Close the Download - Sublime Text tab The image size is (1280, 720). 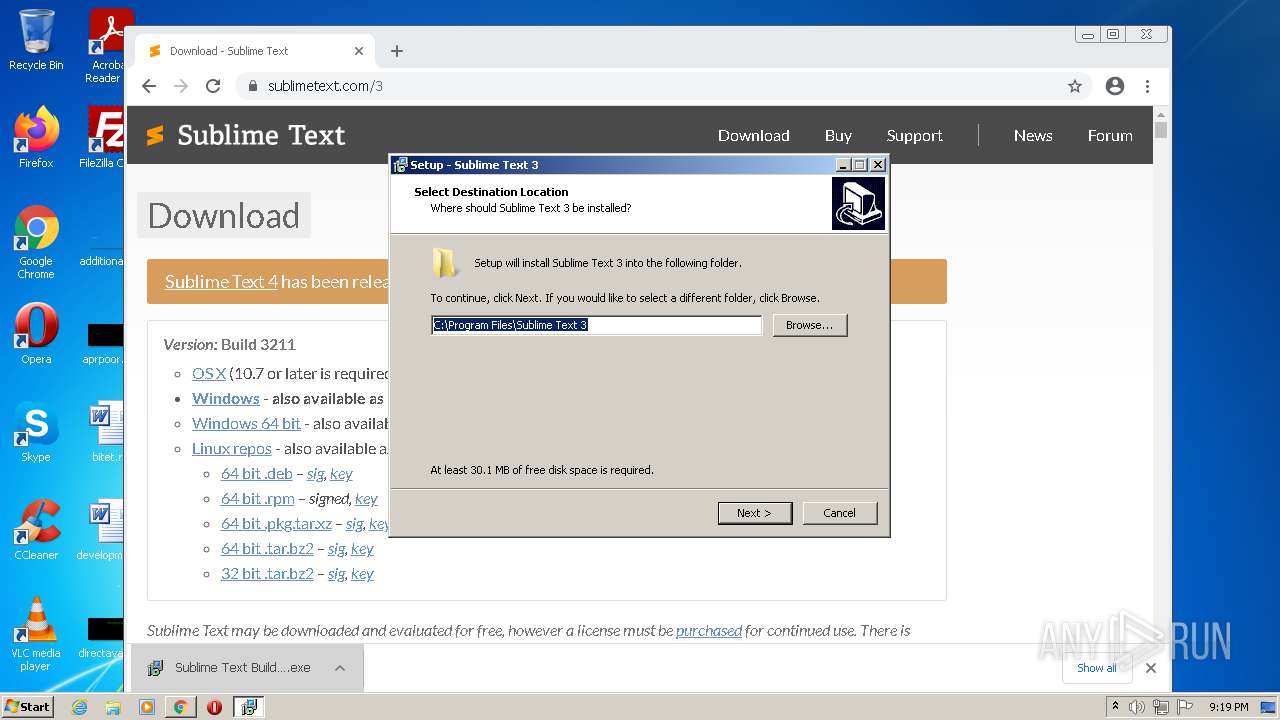[359, 51]
